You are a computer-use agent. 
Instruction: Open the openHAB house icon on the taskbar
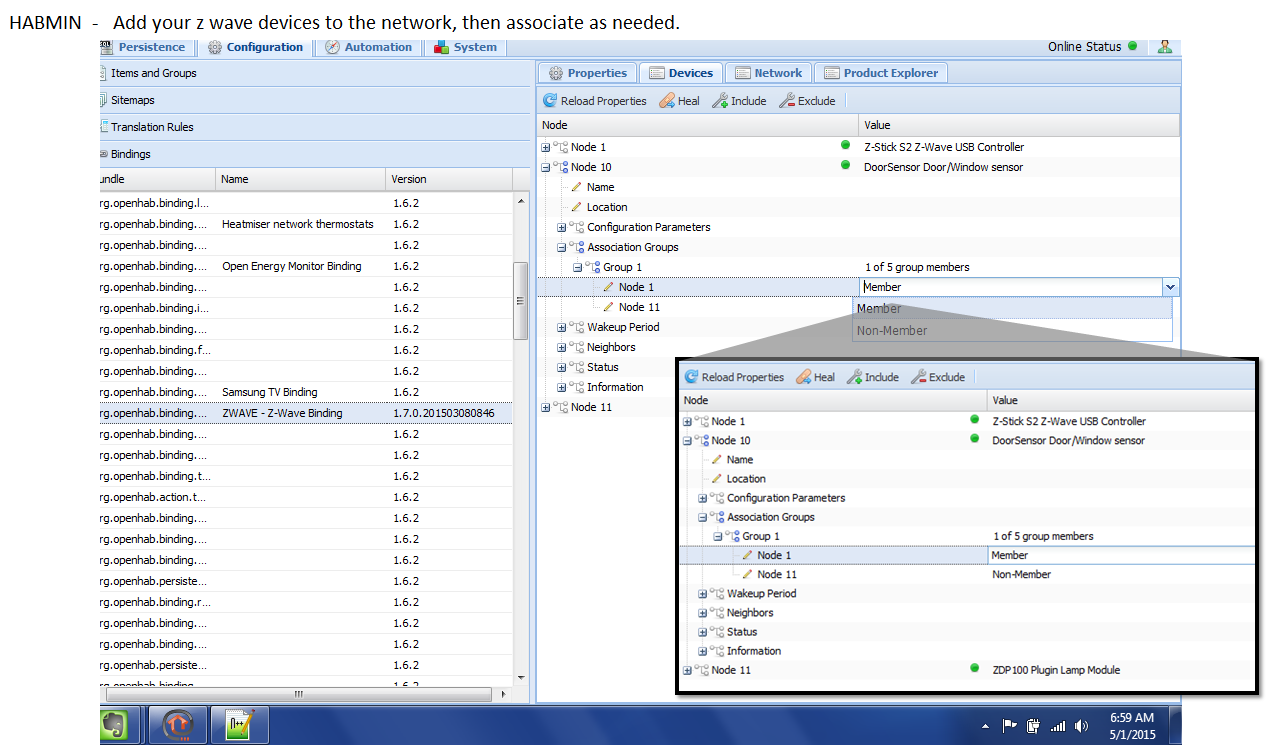click(178, 725)
